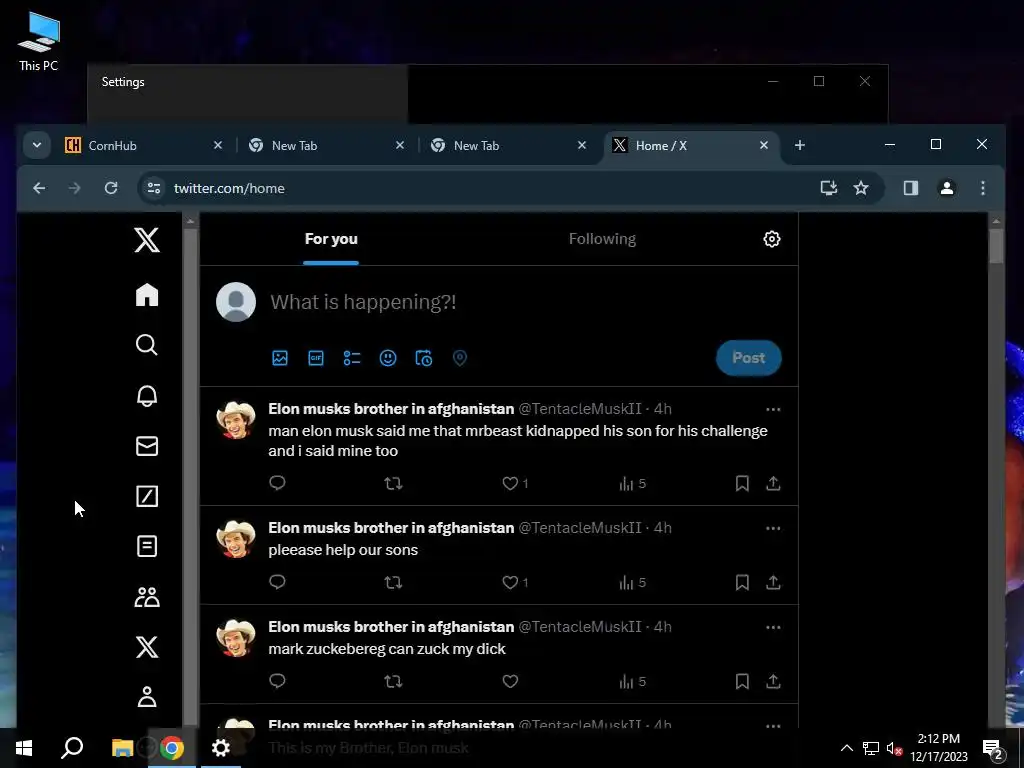Repost the mrbeast kidnapped tweet
Screen dimensions: 1024x768
click(x=393, y=483)
